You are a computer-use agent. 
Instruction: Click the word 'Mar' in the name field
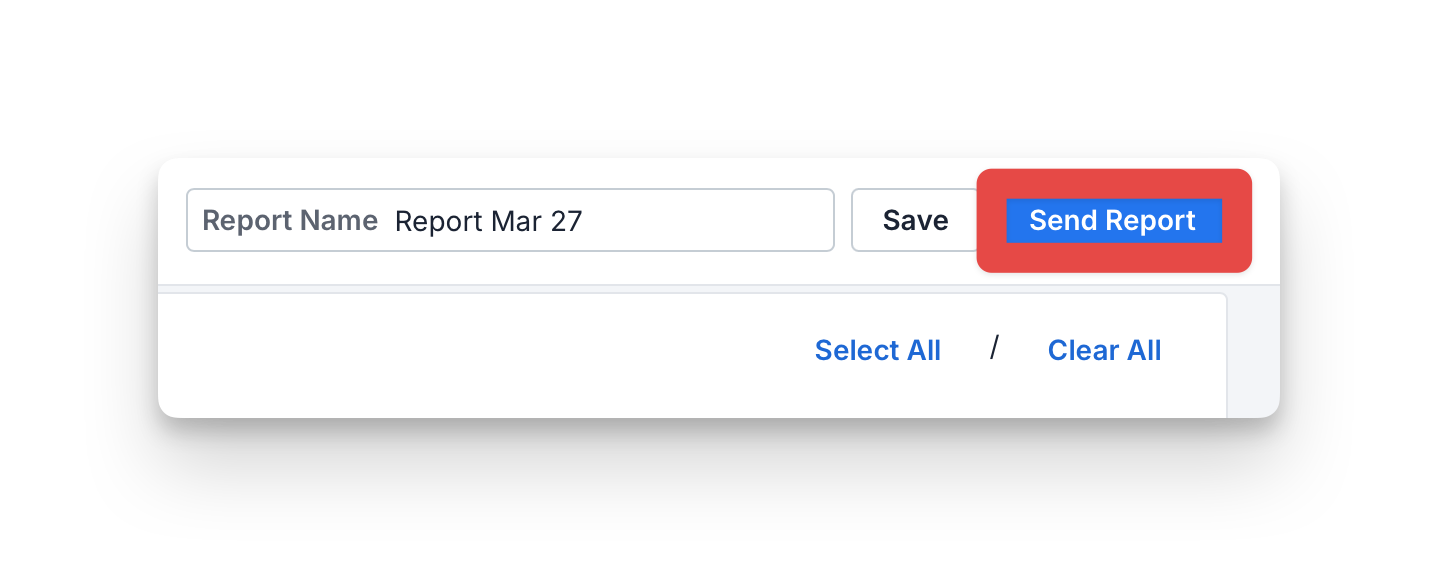coord(516,220)
